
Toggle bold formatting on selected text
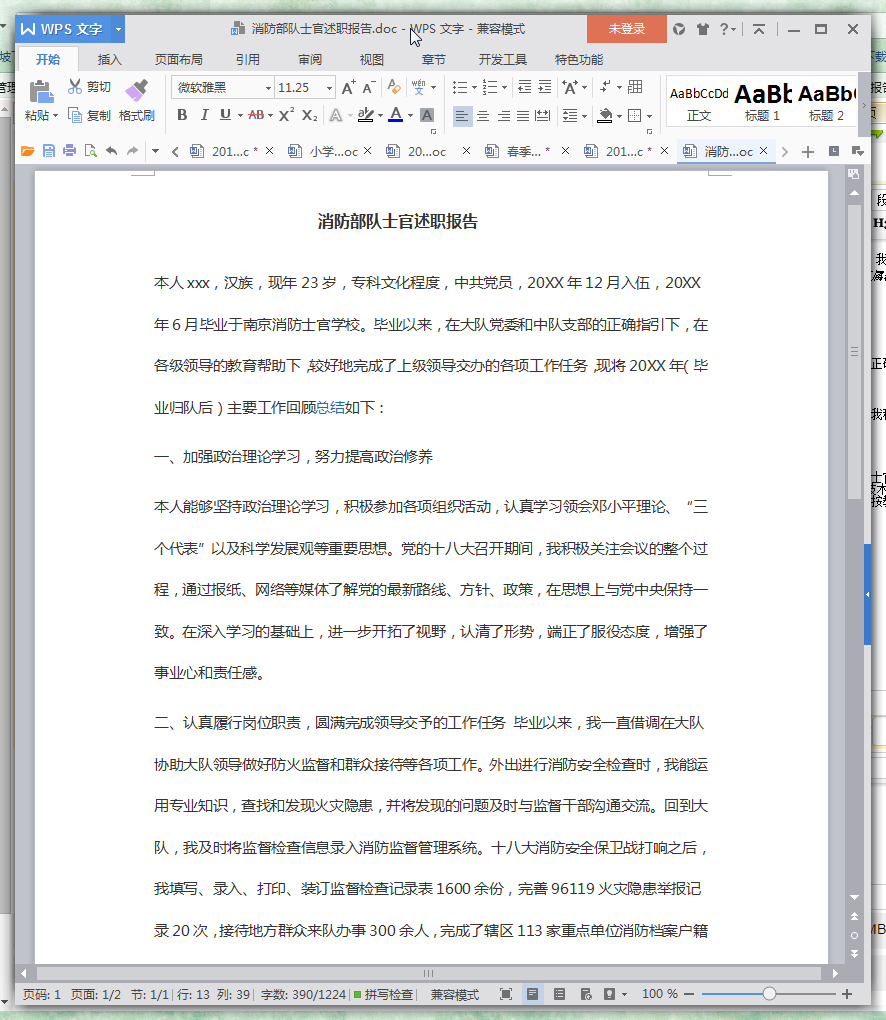click(180, 114)
